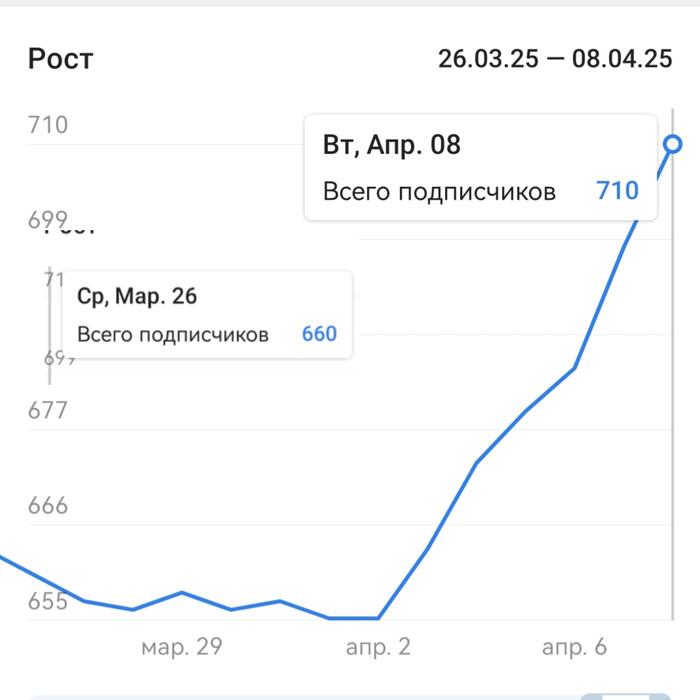Click the 'апр. 6' x-axis label
The width and height of the screenshot is (700, 700).
point(574,647)
